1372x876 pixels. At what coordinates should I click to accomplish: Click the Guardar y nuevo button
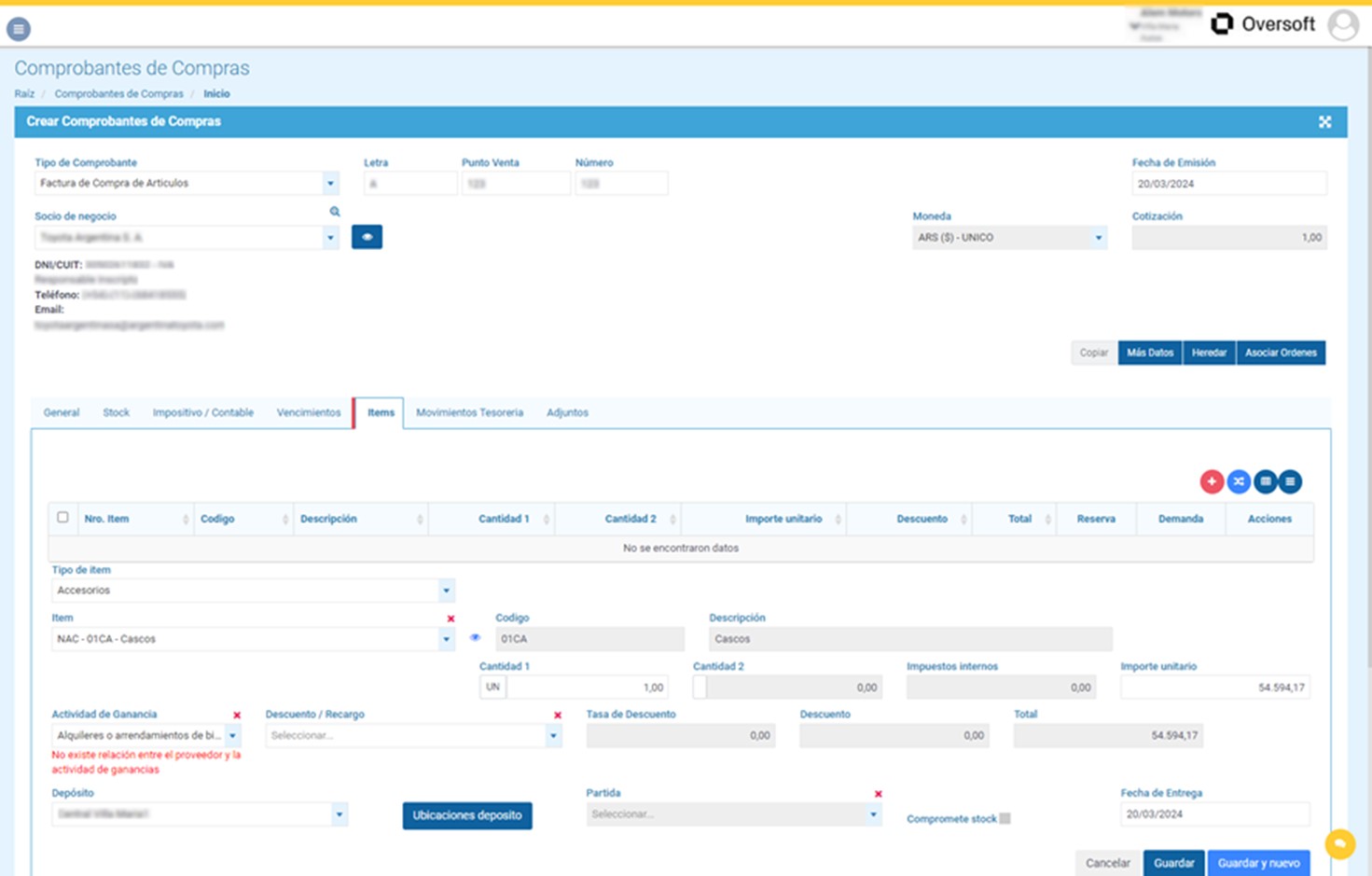1258,863
